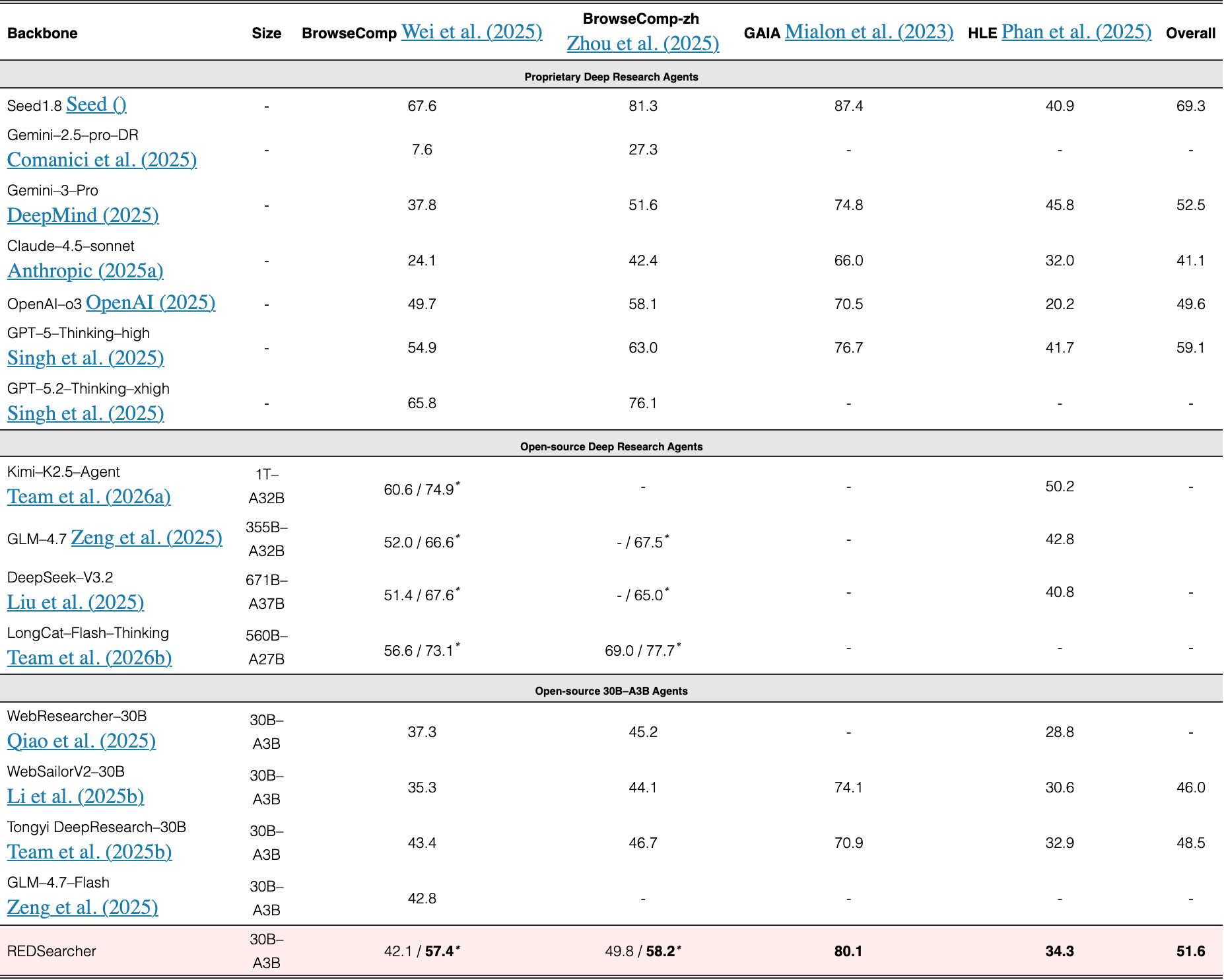
Task: Open Singh et al. link under GPT-5.2-Thinking-xhigh
Action: [85, 413]
